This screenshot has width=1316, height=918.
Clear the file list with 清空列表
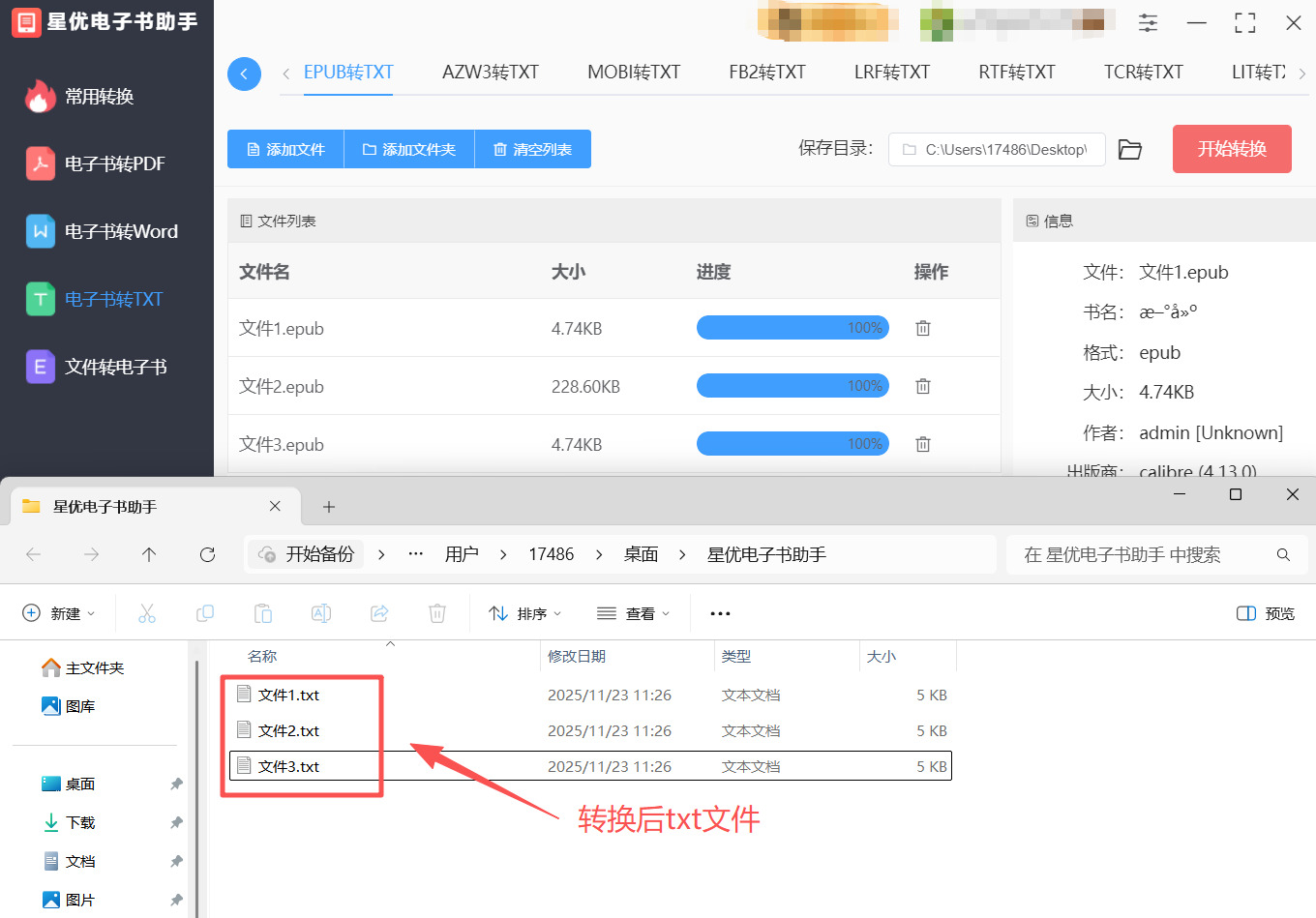tap(532, 149)
